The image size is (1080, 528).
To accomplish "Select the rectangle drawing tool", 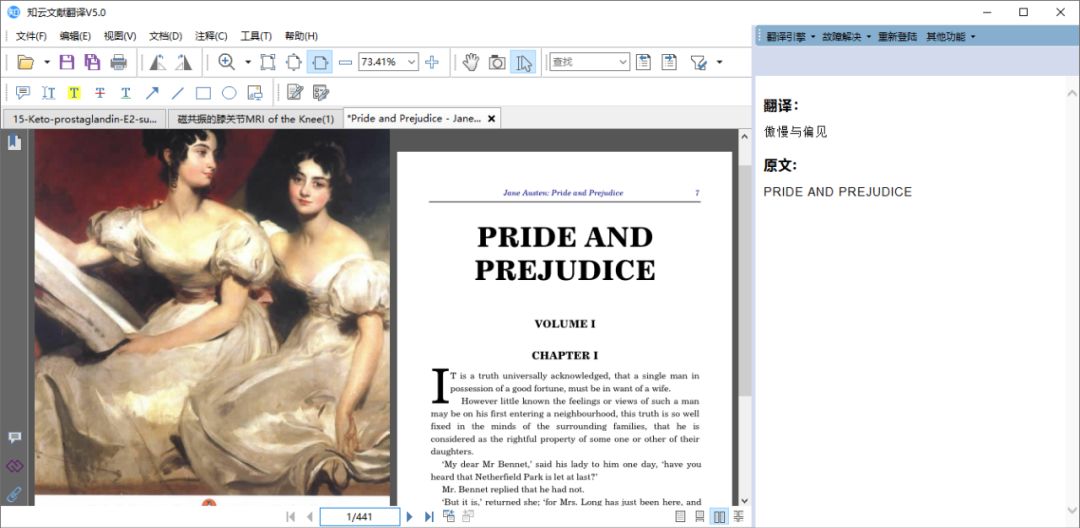I will click(x=203, y=93).
